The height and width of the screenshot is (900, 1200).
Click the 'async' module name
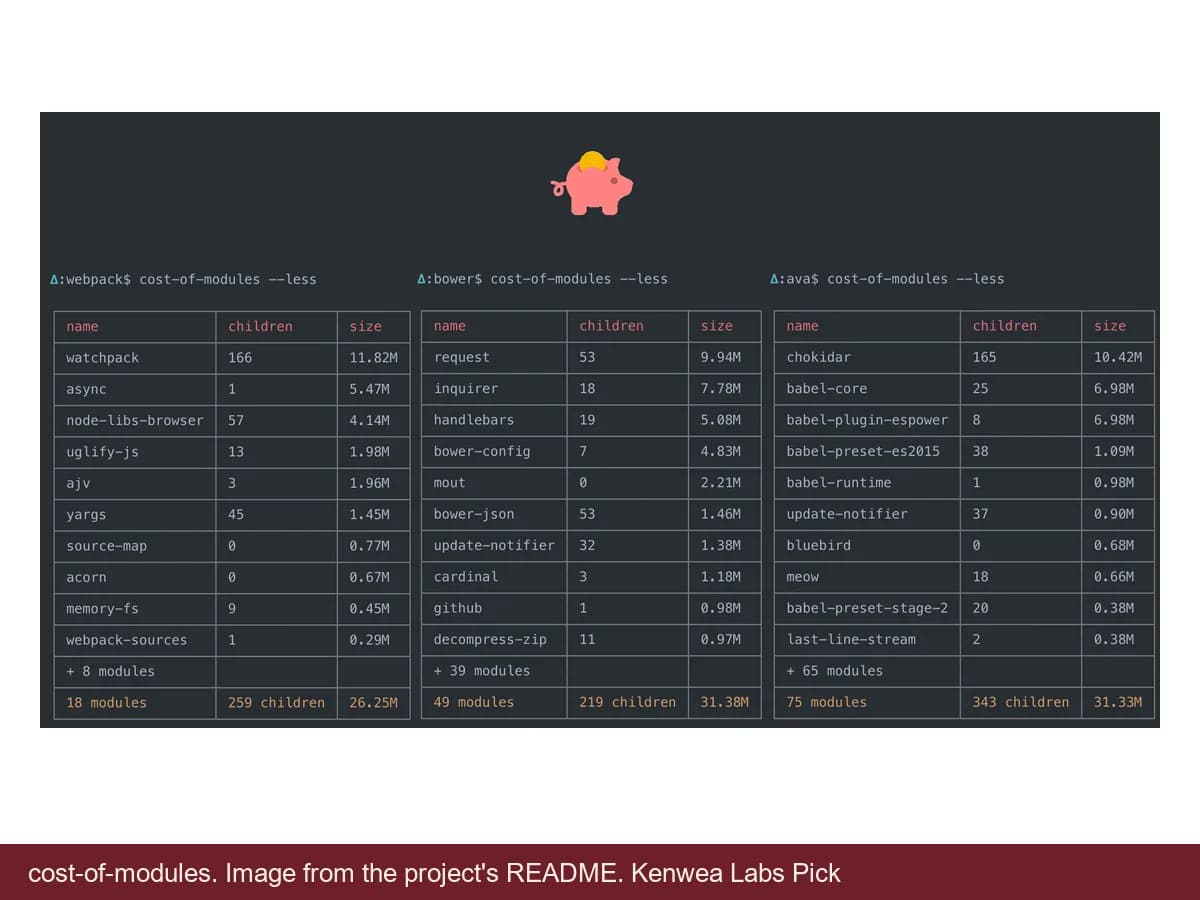tap(86, 389)
